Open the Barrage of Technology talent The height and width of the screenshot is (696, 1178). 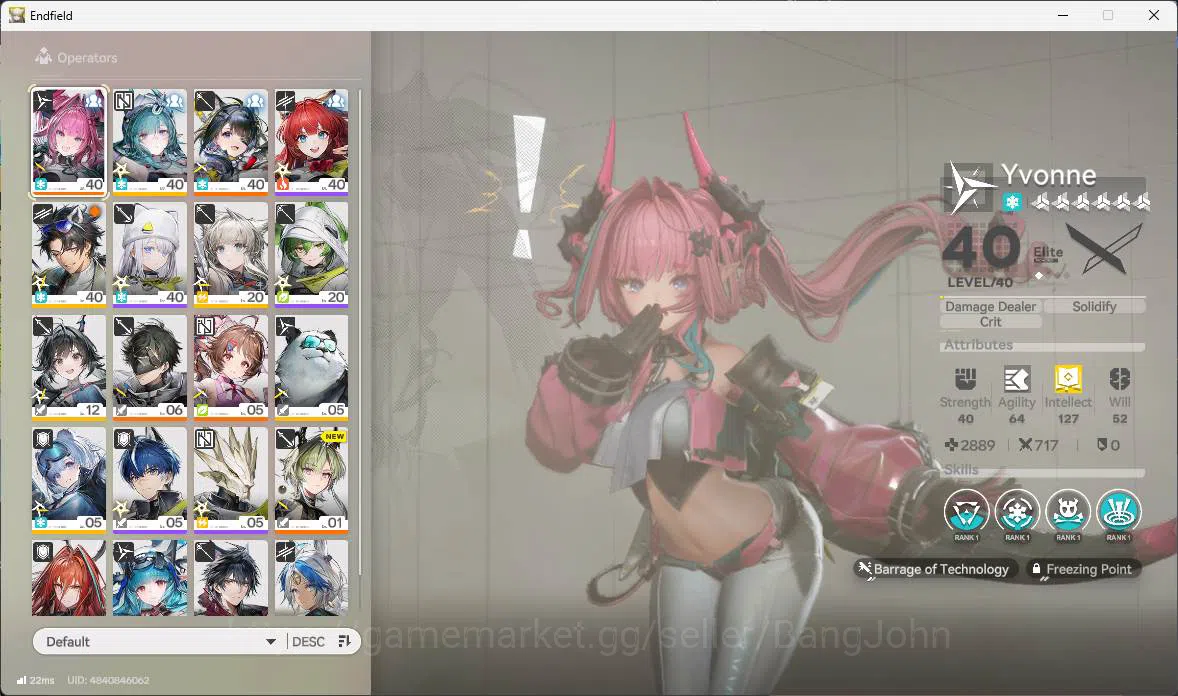click(x=935, y=569)
